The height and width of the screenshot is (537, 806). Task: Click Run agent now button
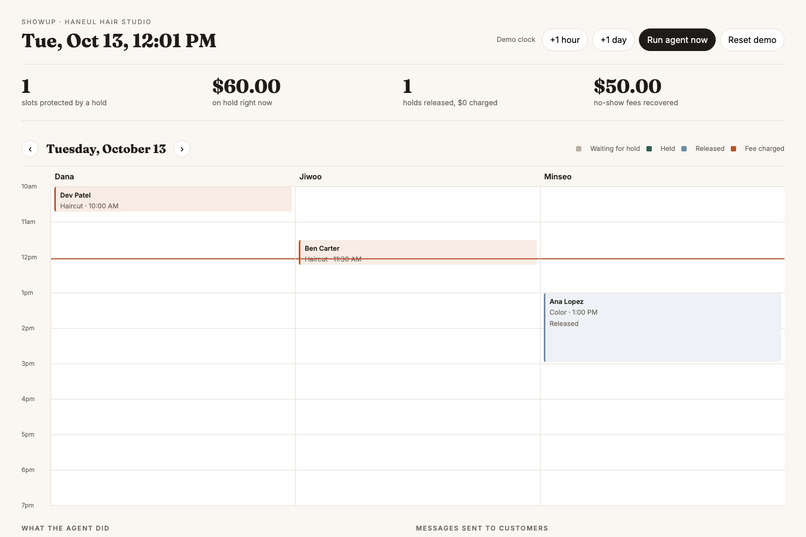click(x=677, y=40)
